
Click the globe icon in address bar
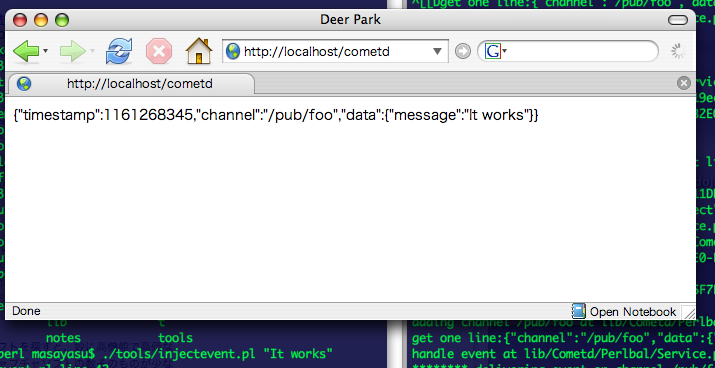(233, 51)
